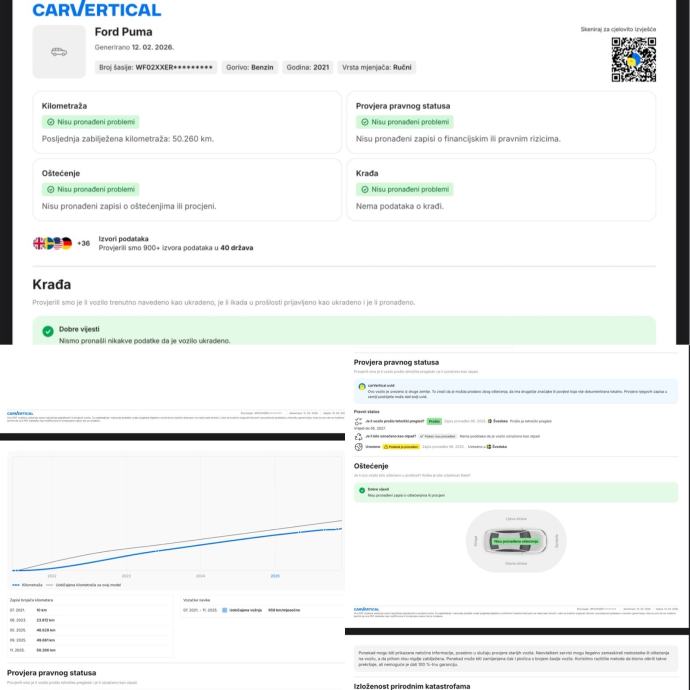Click the Vrsta mjenjača: Ručni chip
This screenshot has width=690, height=690.
click(377, 67)
